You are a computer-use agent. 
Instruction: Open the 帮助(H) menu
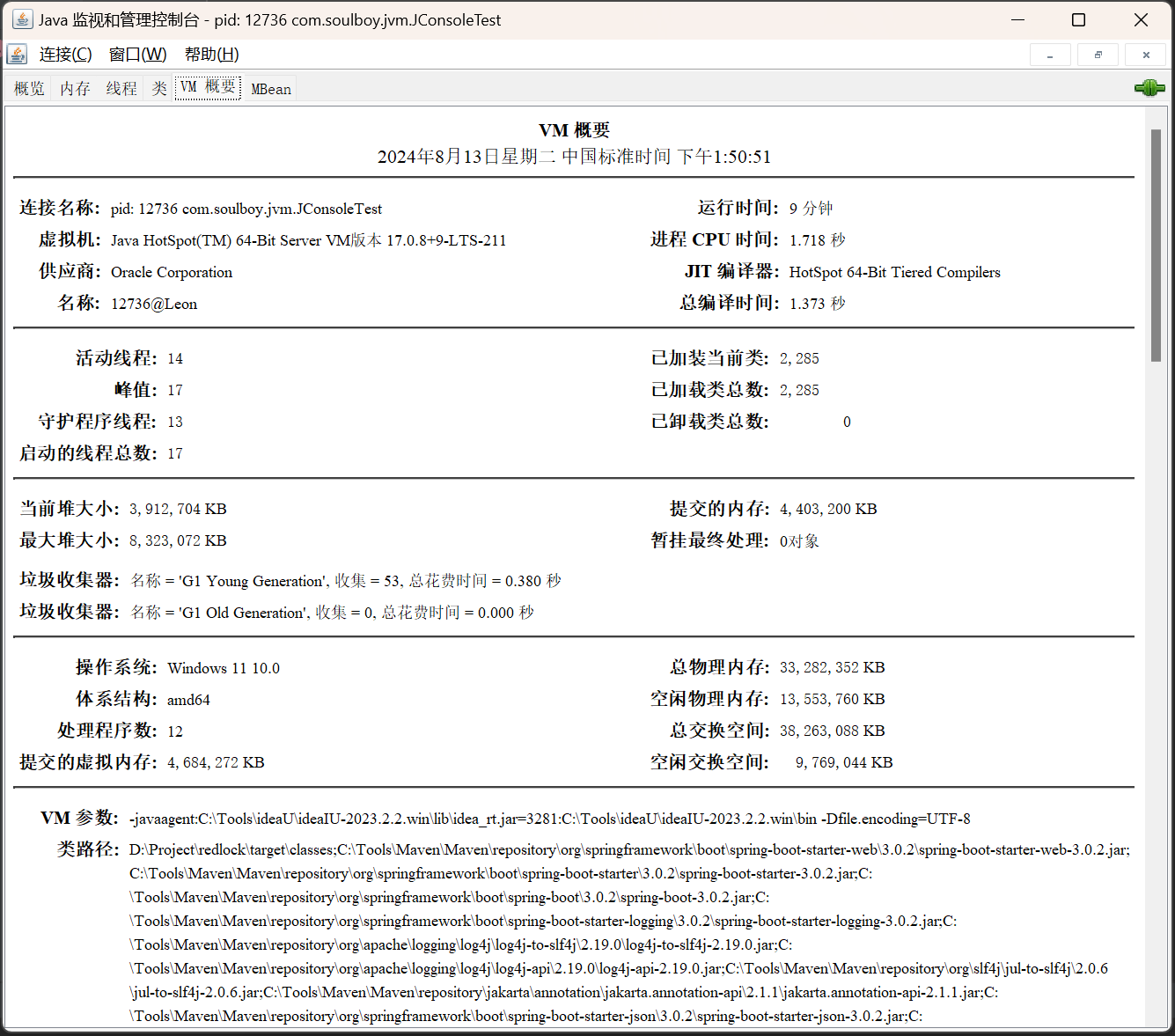[211, 55]
